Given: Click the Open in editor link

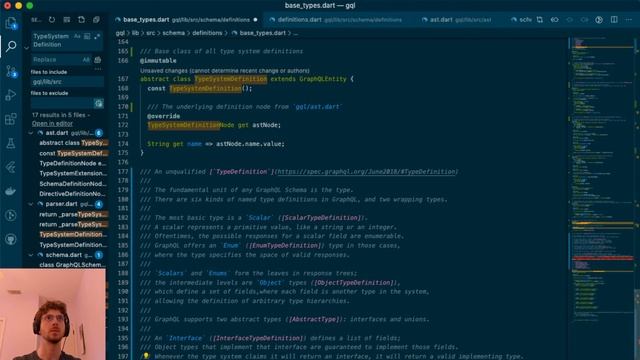Looking at the screenshot, I should [52, 124].
